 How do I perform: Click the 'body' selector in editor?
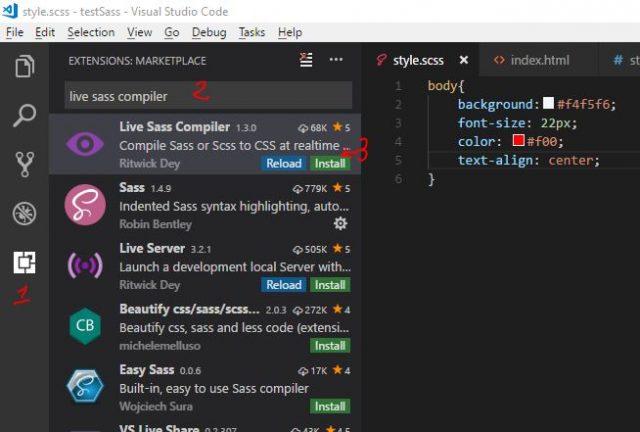442,86
